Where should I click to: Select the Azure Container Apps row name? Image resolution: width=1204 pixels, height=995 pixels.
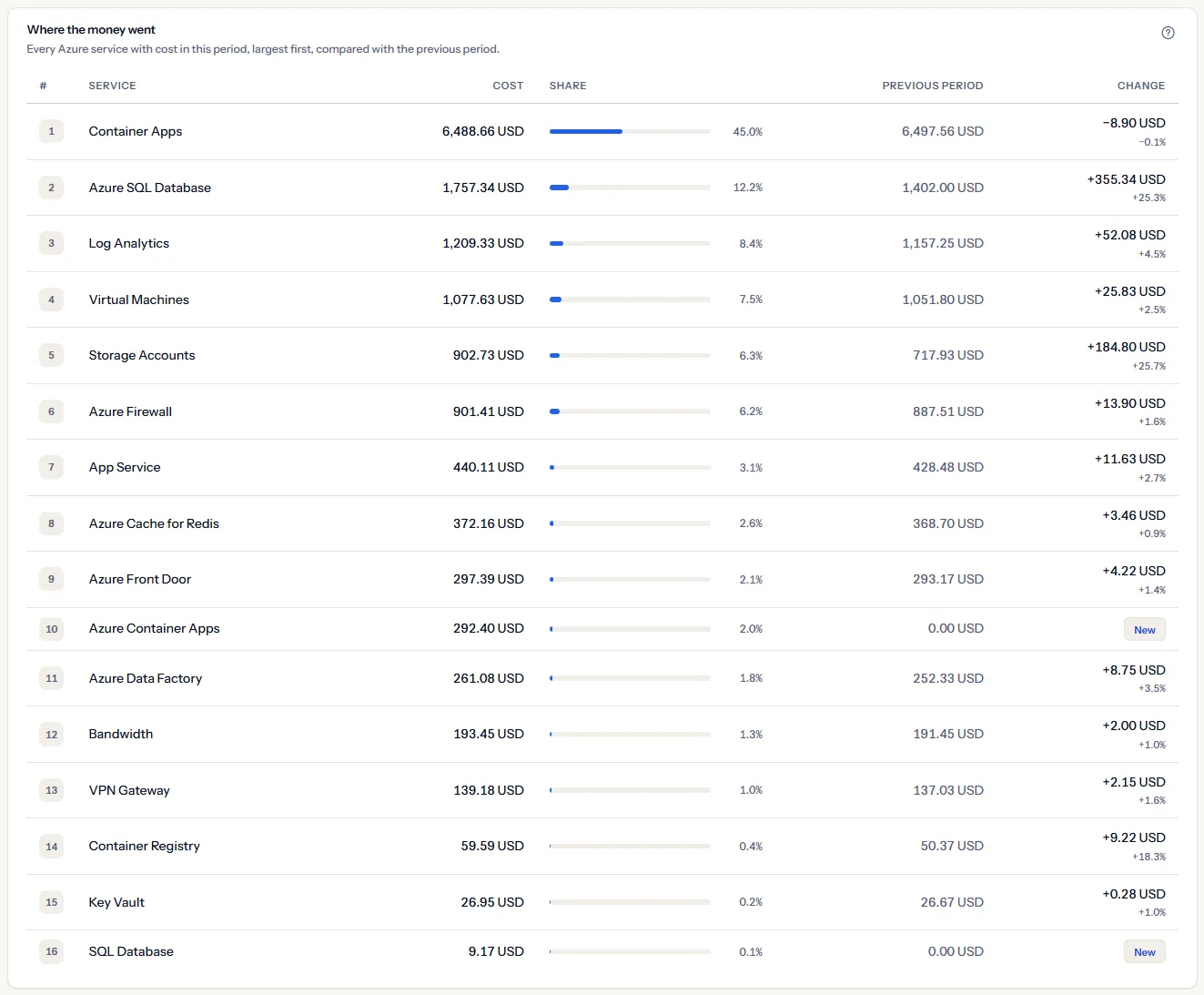click(x=154, y=628)
